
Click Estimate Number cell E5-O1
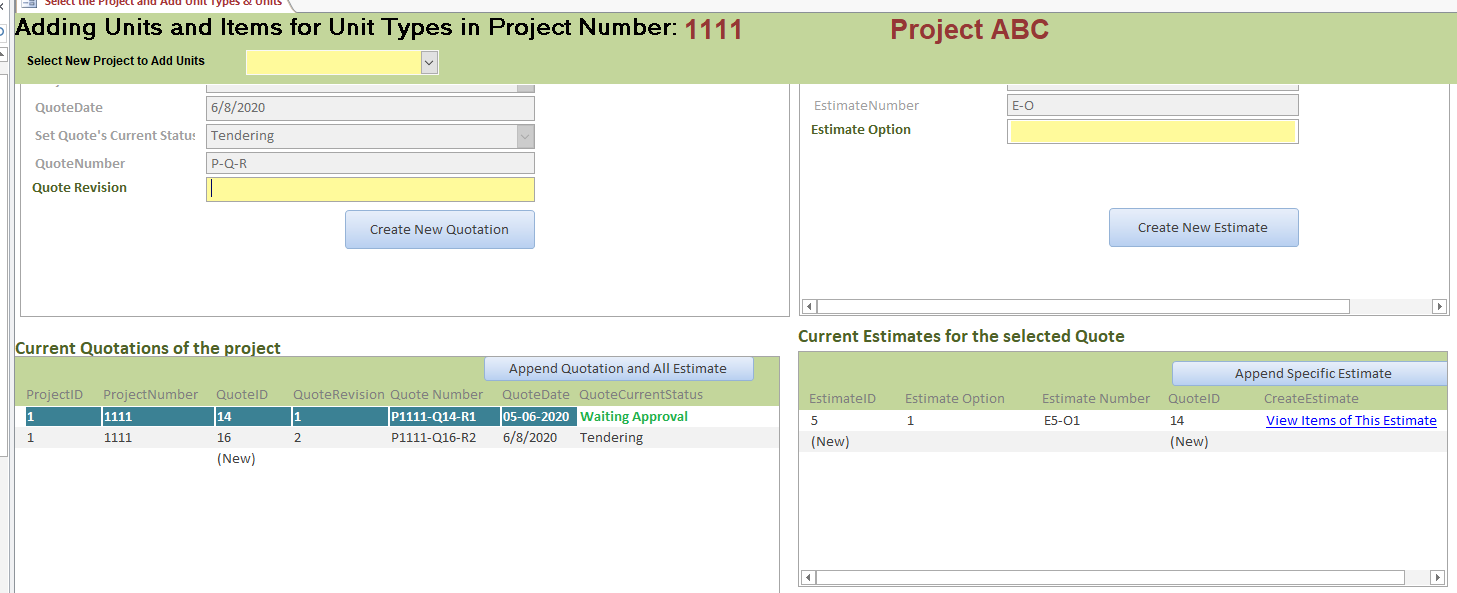click(1062, 421)
